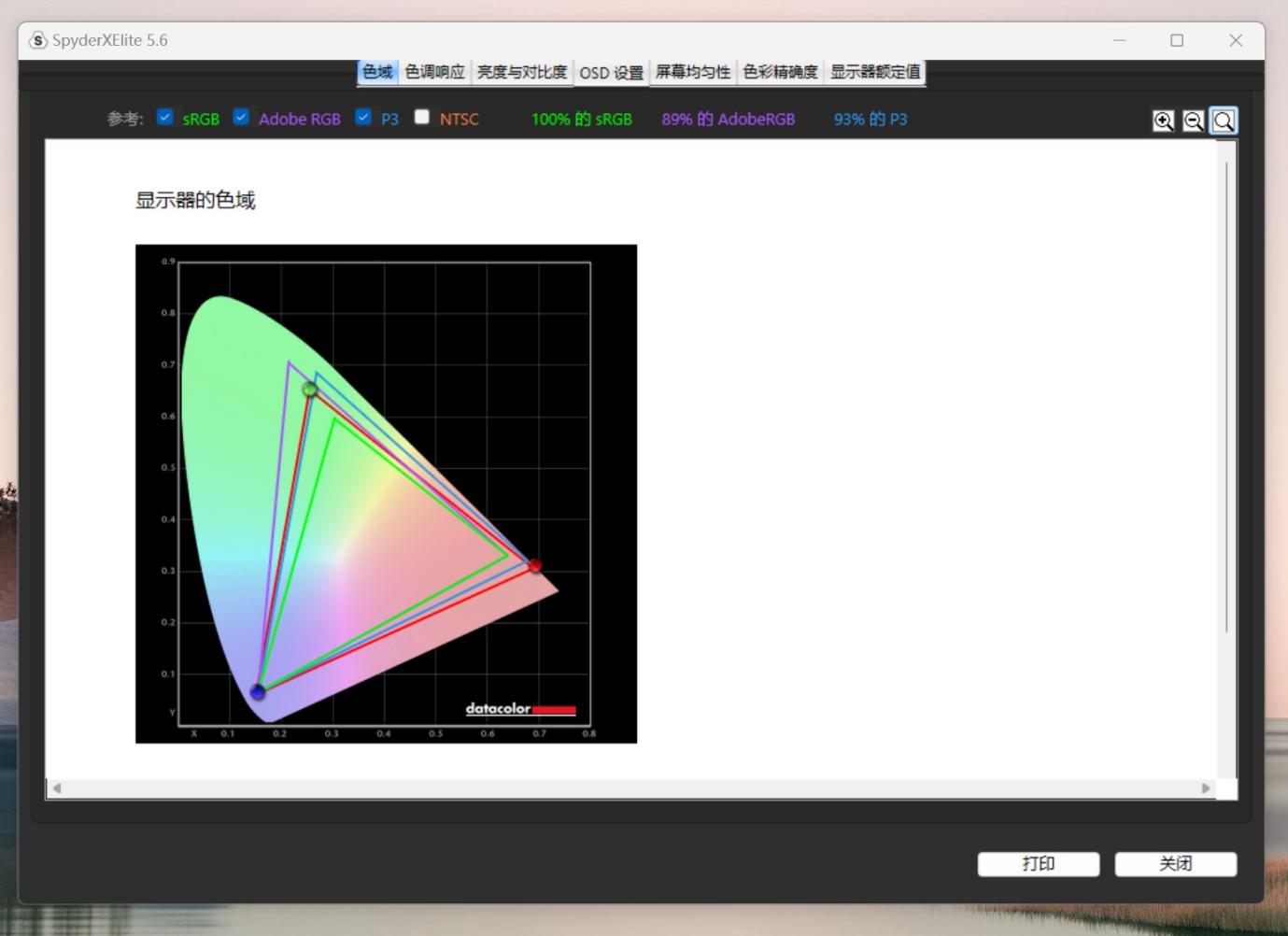1288x936 pixels.
Task: Close the SpyderXElite window
Action: [1236, 40]
